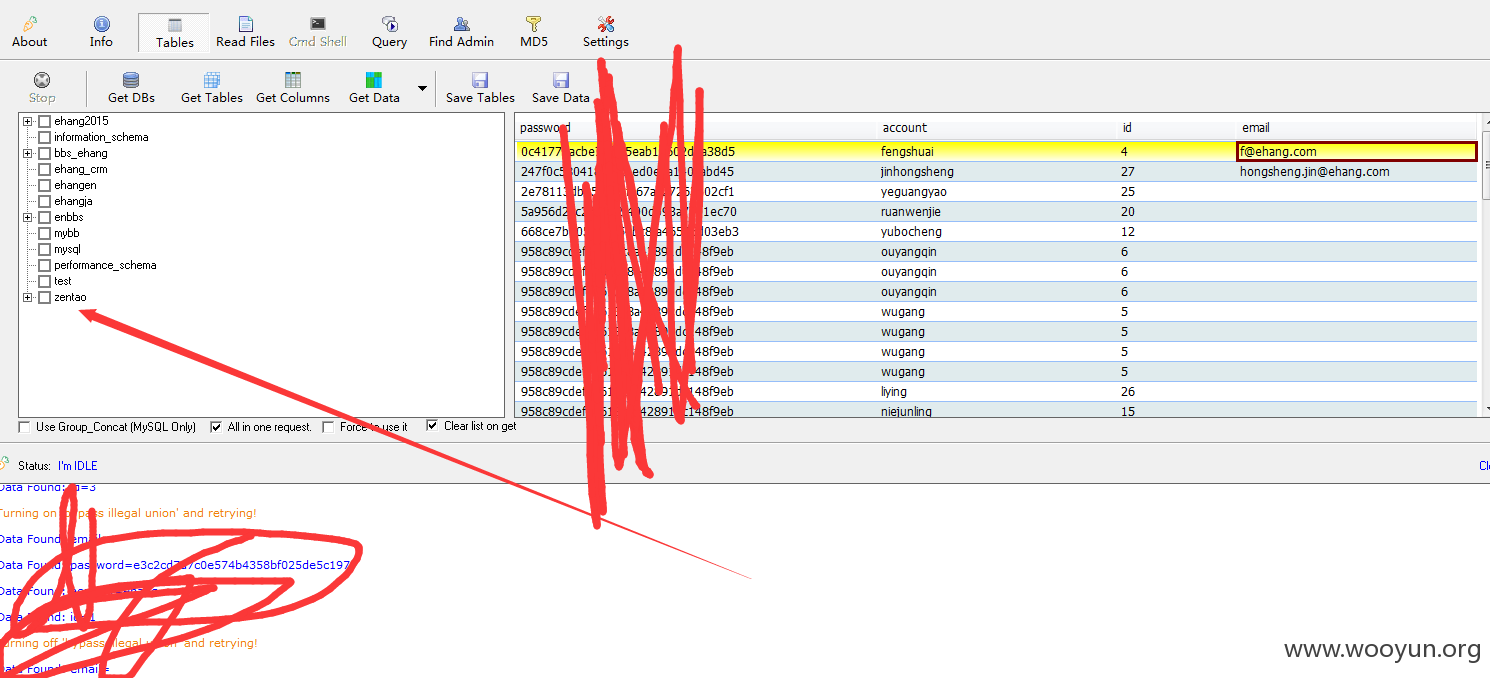The image size is (1490, 678).
Task: Click the Cmd Shell icon
Action: coord(318,24)
